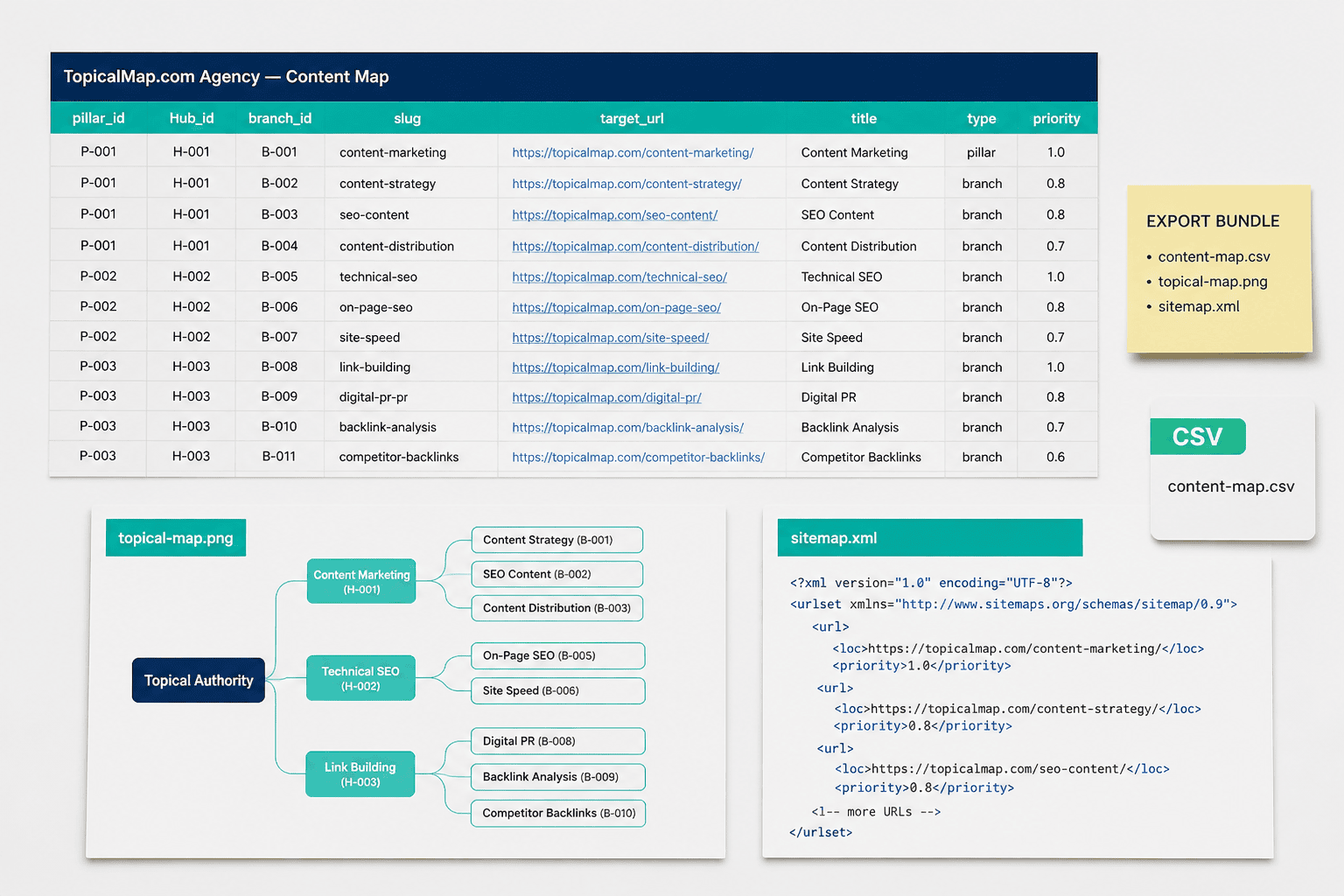Screen dimensions: 1344x896
Task: Click the seo-content loc line in sitemap
Action: point(1002,769)
